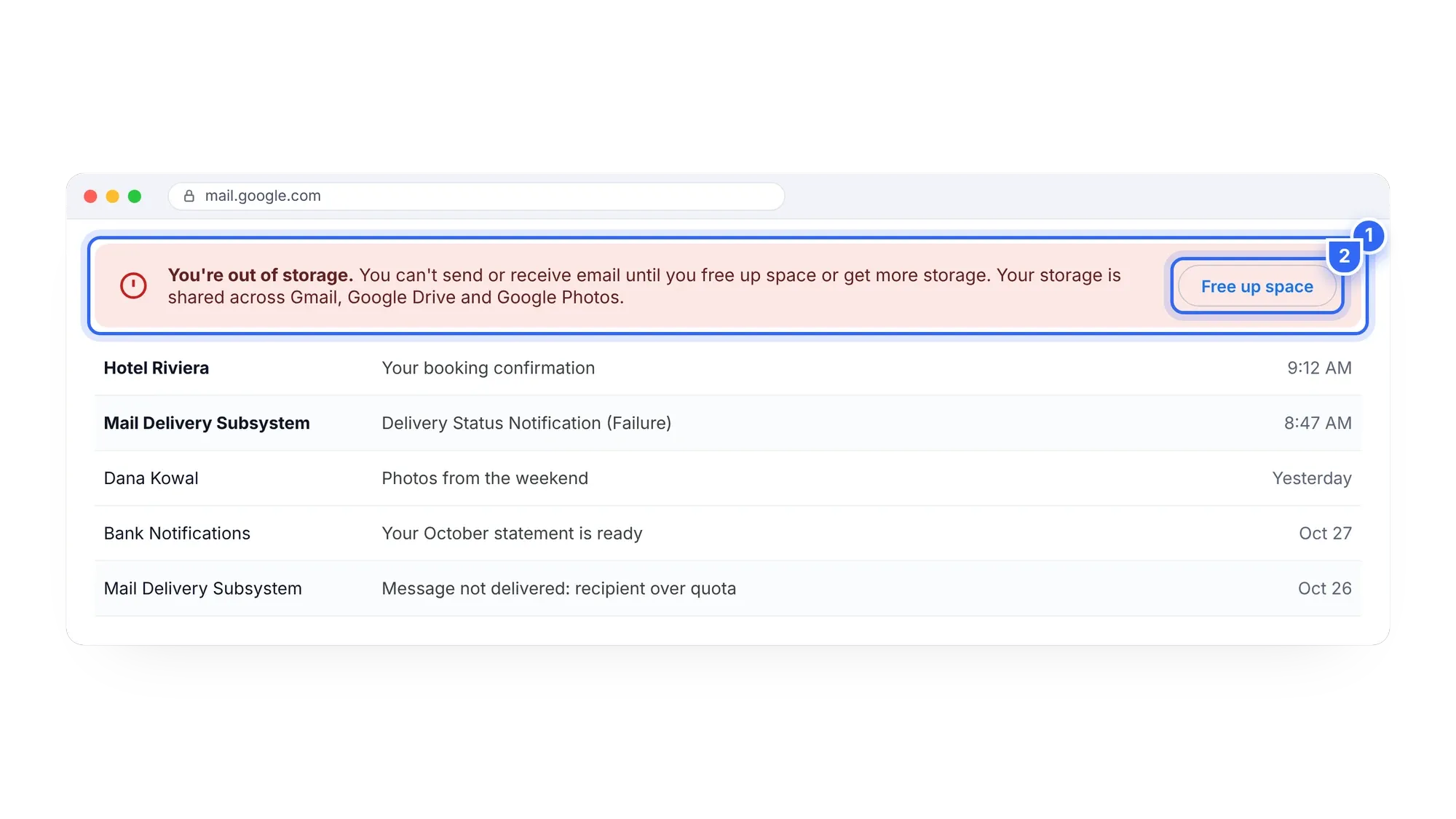Image resolution: width=1456 pixels, height=819 pixels.
Task: Open "Your booking confirmation" message
Action: click(x=488, y=368)
